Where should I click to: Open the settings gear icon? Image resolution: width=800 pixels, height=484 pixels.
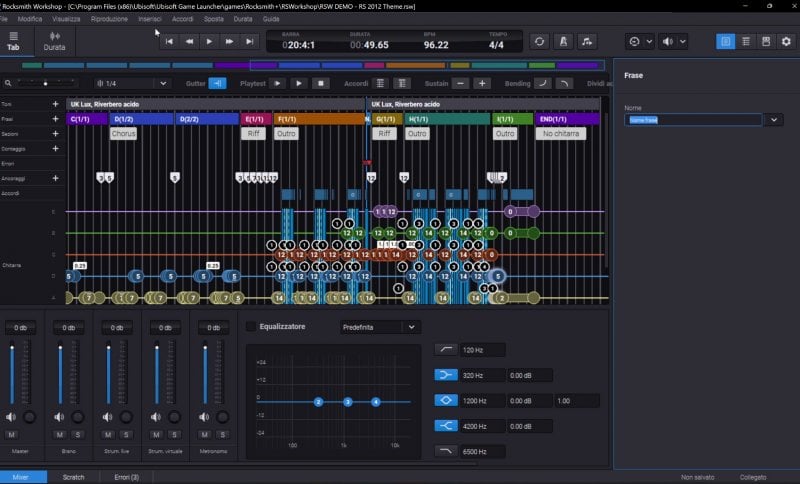[x=786, y=41]
